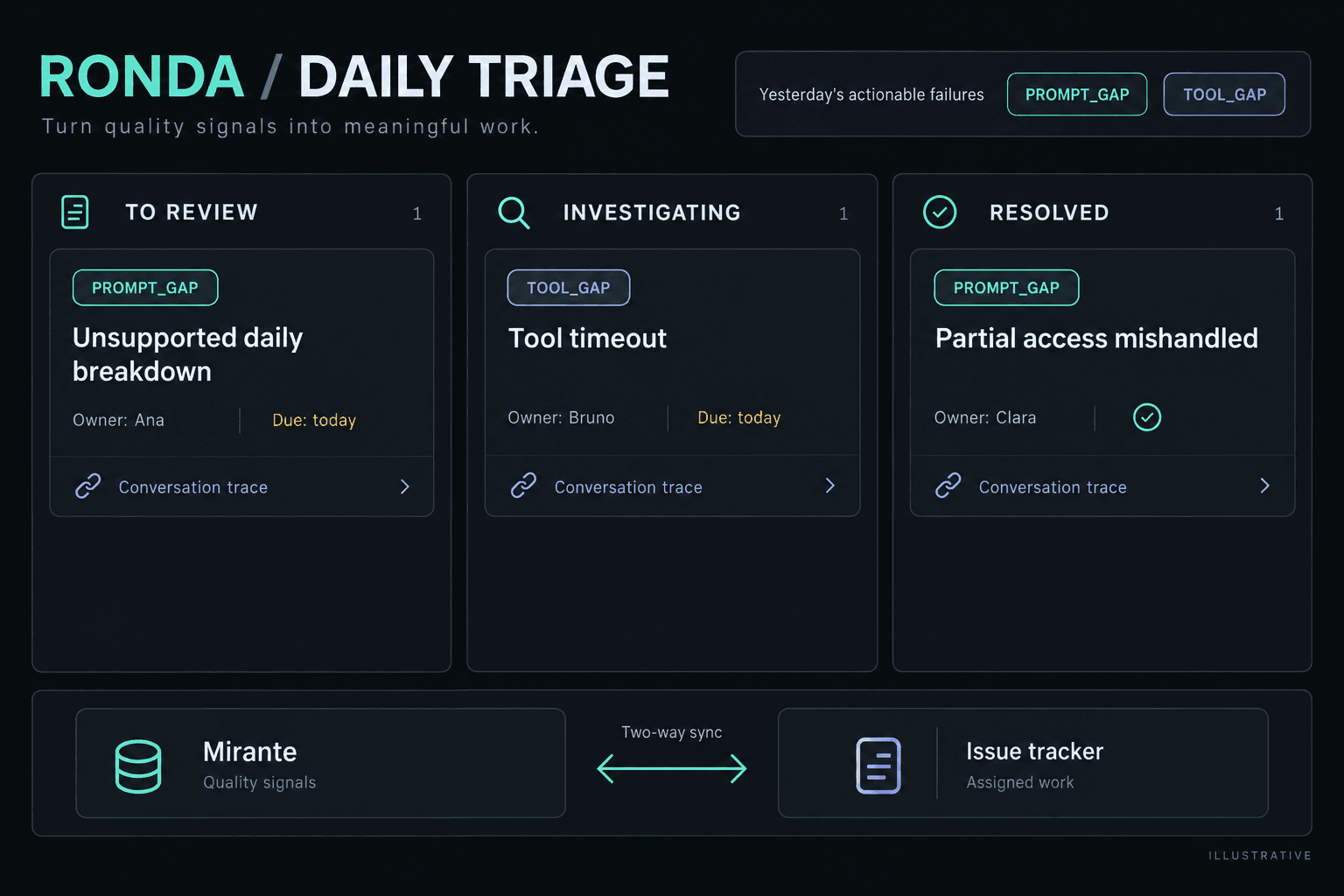Click Owner: Bruno on the card
Viewport: 1344px width, 896px height.
[561, 417]
